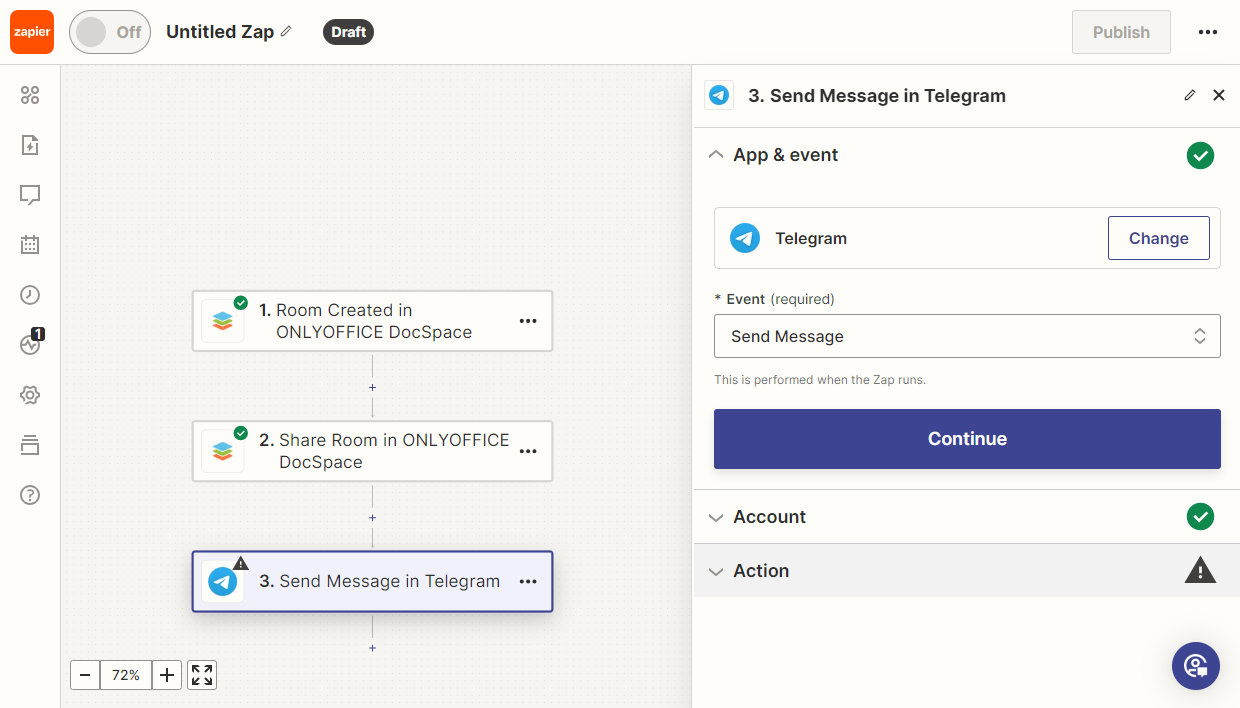This screenshot has width=1240, height=708.
Task: Open the calendar versions icon in sidebar
Action: [30, 245]
